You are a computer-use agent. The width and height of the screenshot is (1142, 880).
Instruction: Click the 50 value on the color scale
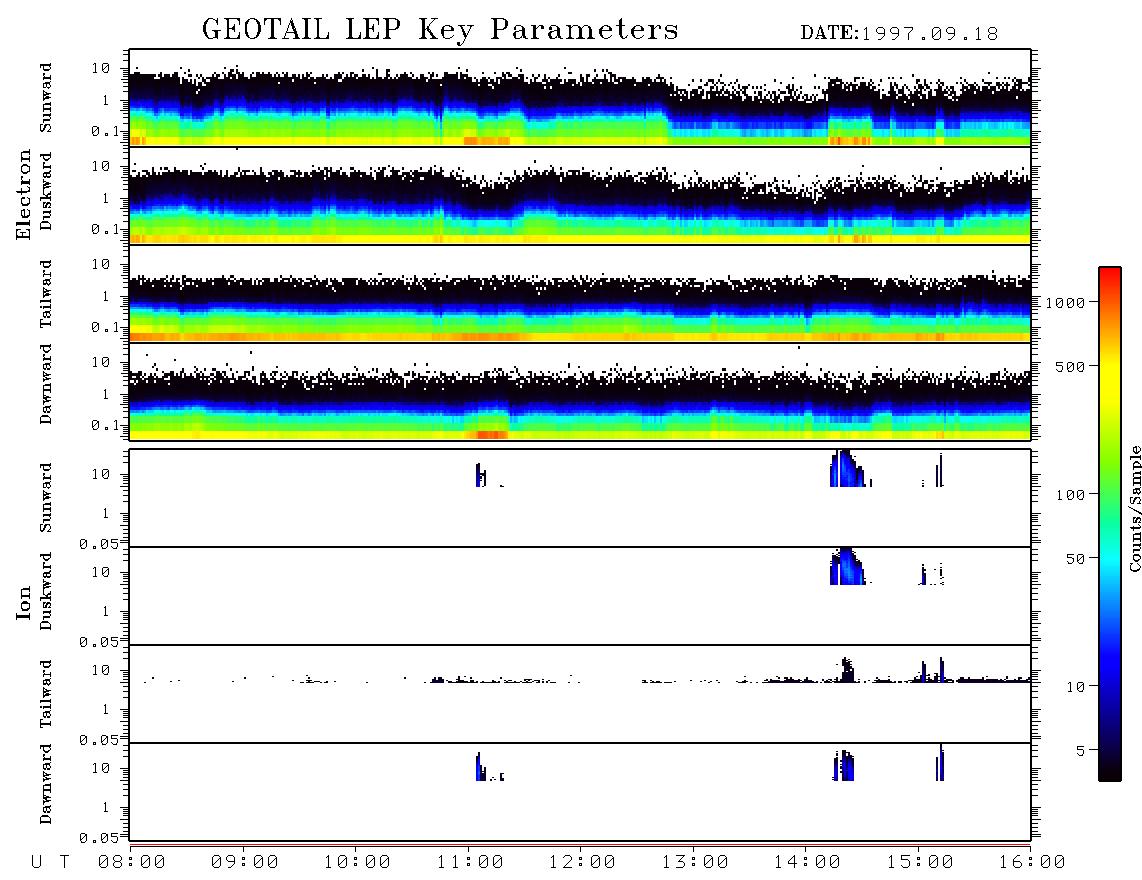click(x=1076, y=559)
